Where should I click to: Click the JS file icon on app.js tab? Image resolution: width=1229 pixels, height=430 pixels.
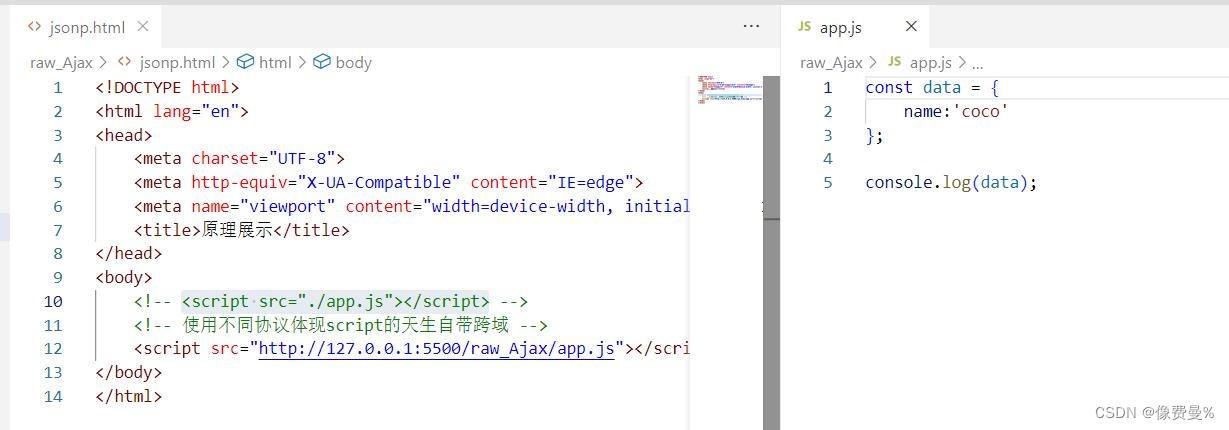(804, 27)
